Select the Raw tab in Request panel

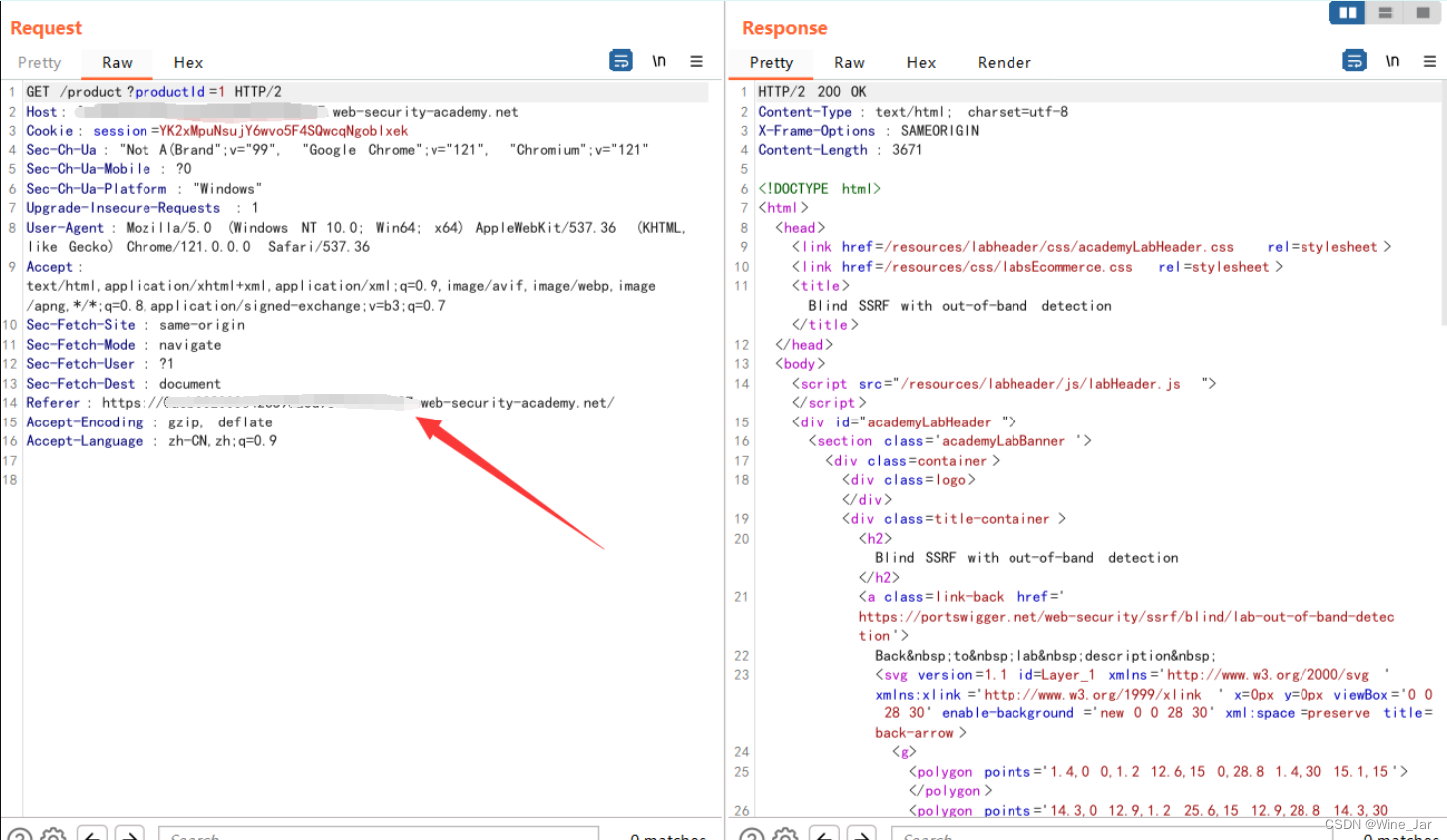click(x=117, y=62)
